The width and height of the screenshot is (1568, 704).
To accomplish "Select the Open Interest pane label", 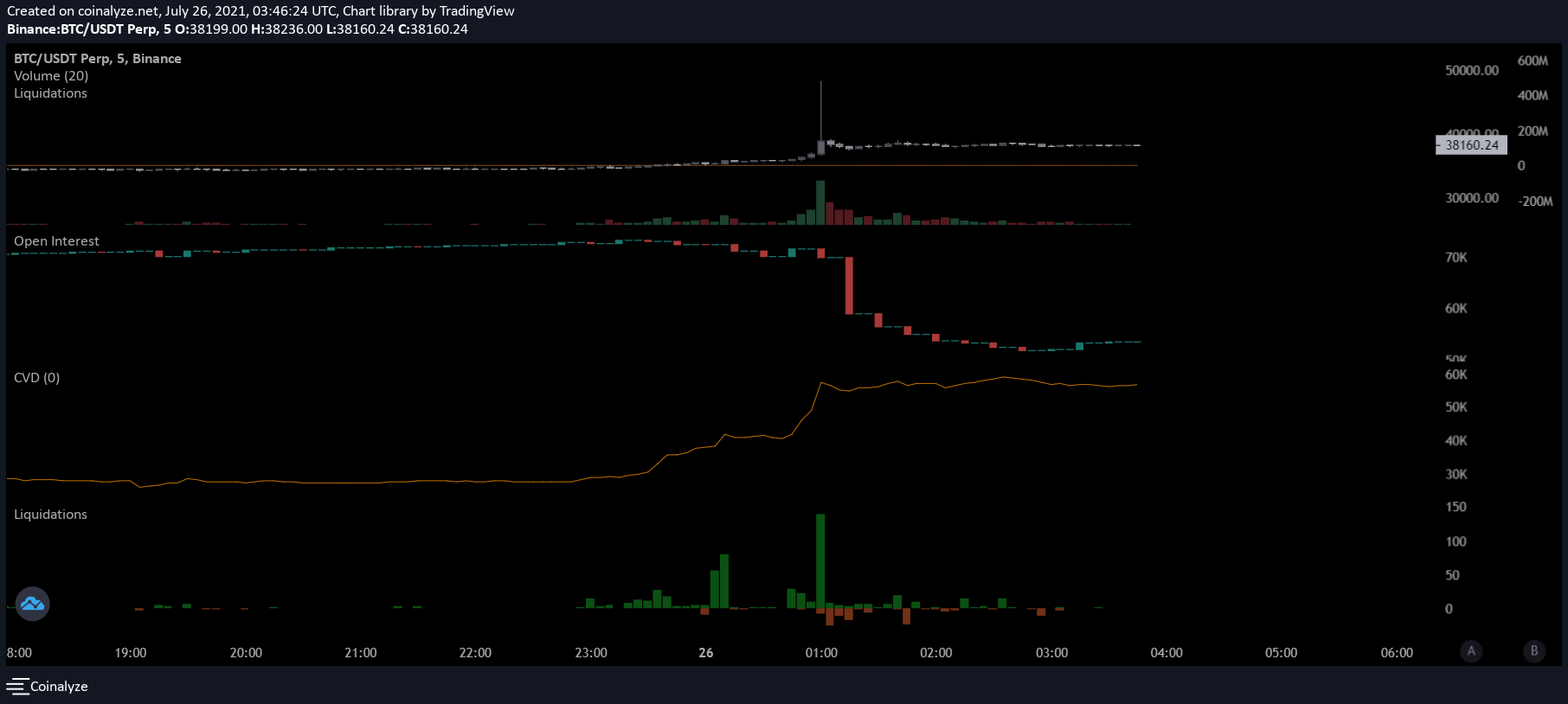I will 56,241.
